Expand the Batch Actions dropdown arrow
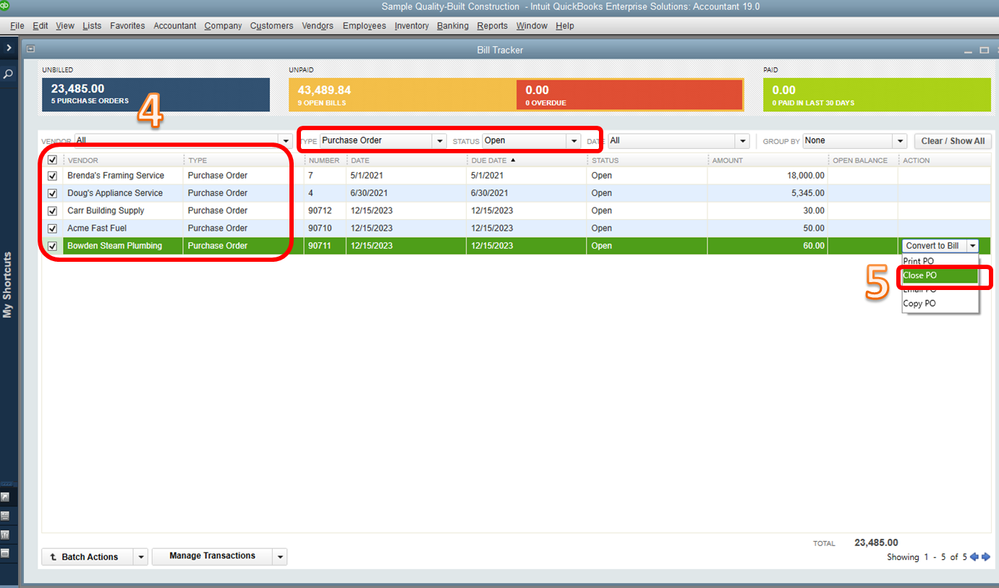 (141, 557)
